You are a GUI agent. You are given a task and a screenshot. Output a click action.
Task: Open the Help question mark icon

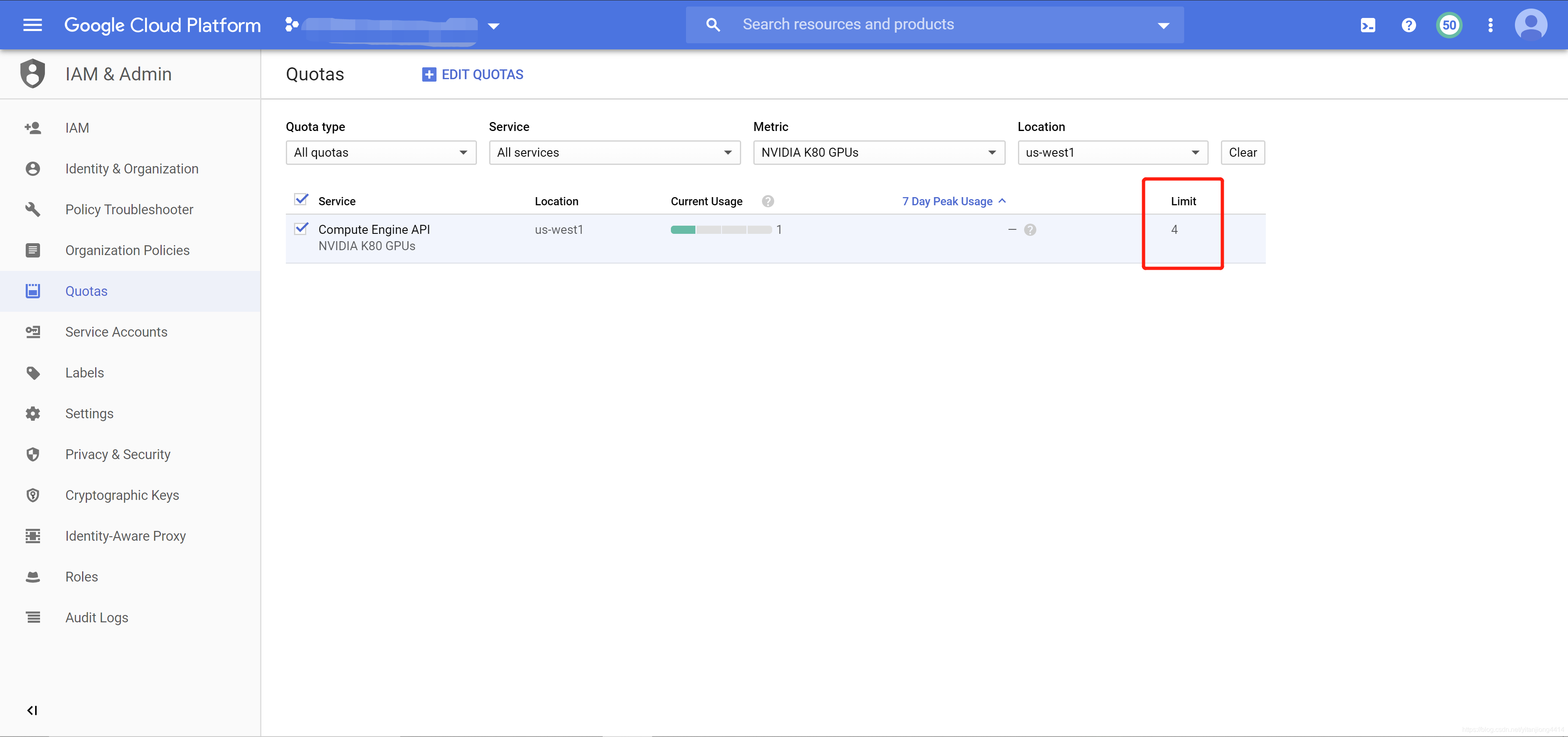(x=1408, y=26)
